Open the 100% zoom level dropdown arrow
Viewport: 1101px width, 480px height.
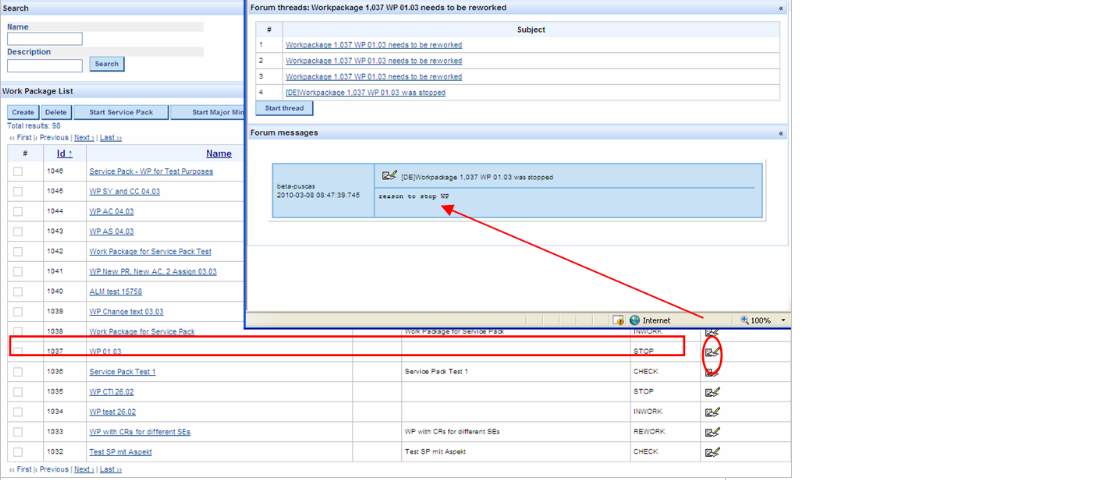pos(781,320)
